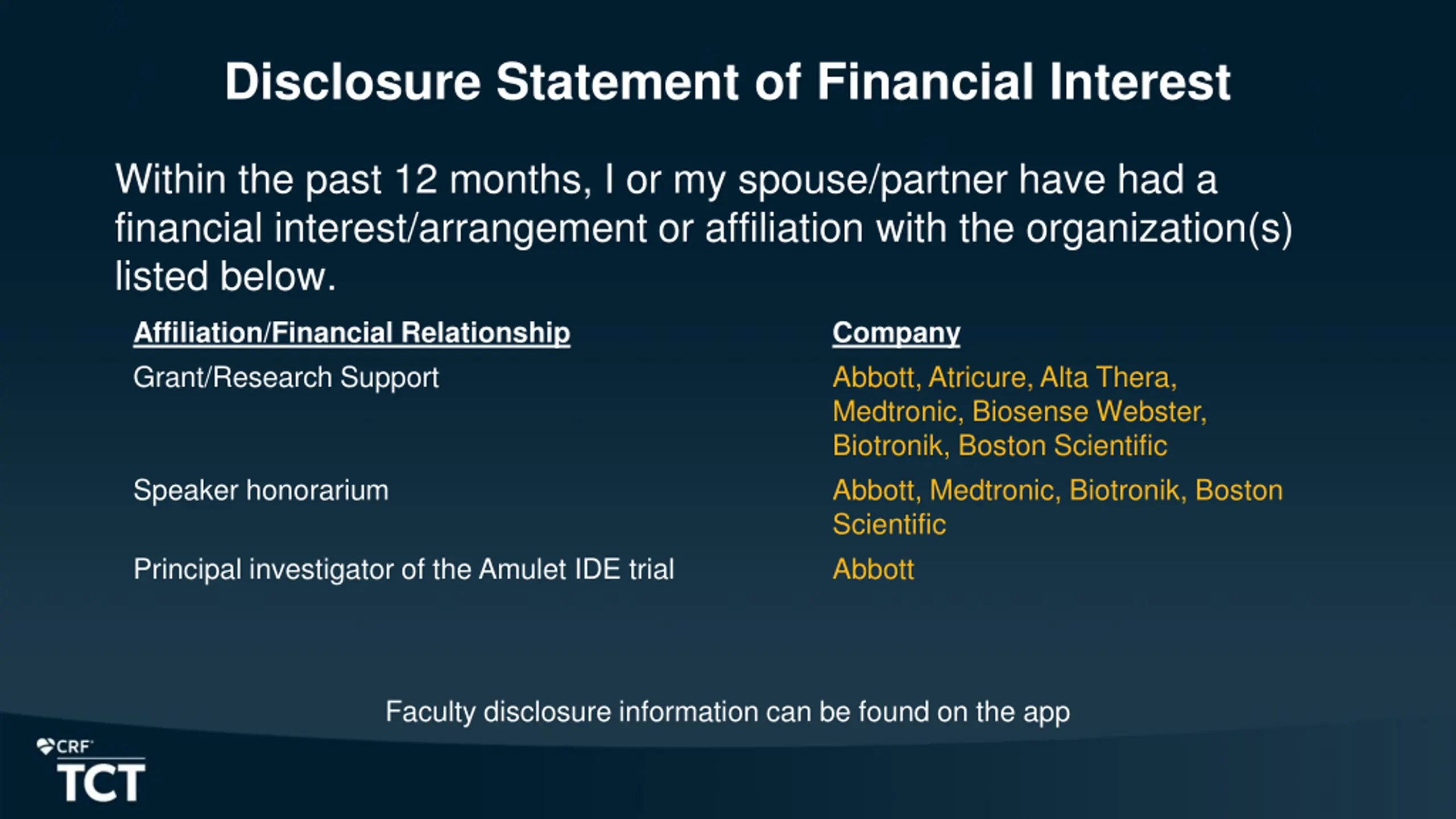Click the Faculty disclosure information footer text
Image resolution: width=1456 pixels, height=819 pixels.
[x=727, y=712]
